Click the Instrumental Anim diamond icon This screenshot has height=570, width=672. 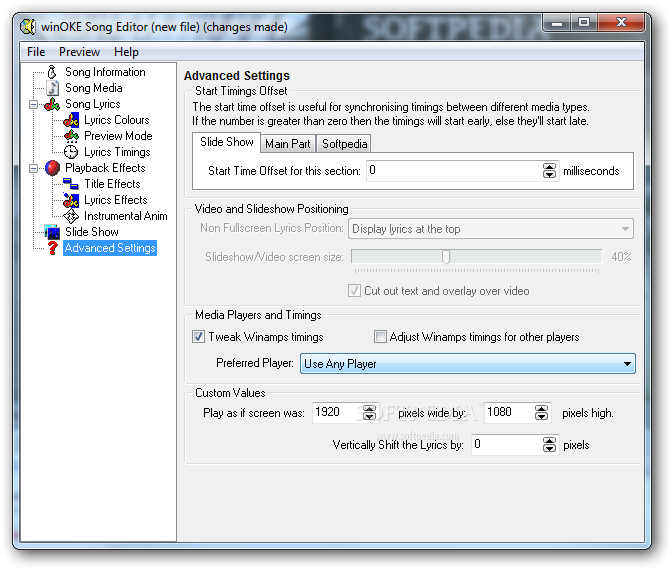[71, 216]
